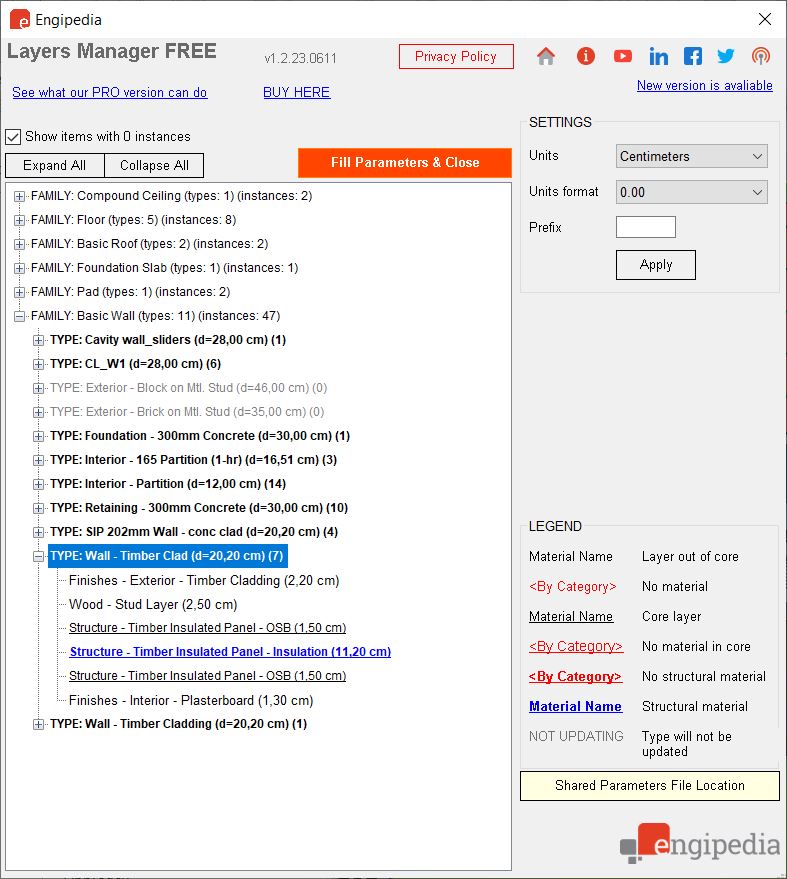This screenshot has width=787, height=879.
Task: Click the BUY HERE link
Action: pos(297,92)
